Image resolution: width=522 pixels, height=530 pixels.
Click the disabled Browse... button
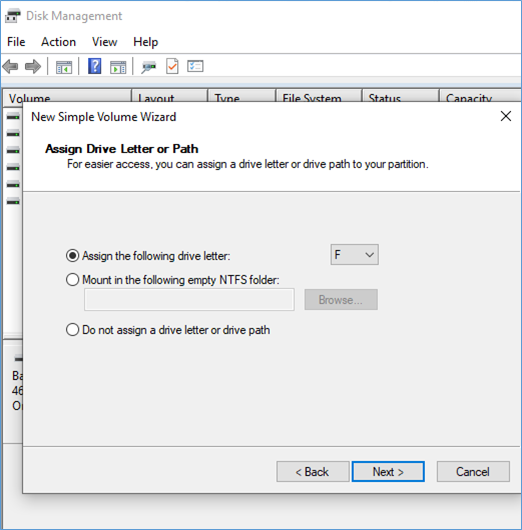point(341,299)
